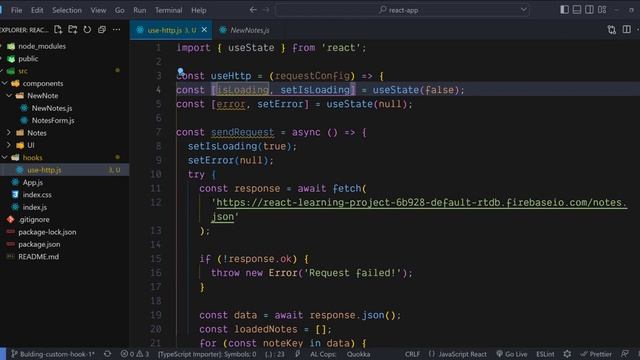Open App.js from Explorer
The height and width of the screenshot is (360, 640).
(33, 182)
